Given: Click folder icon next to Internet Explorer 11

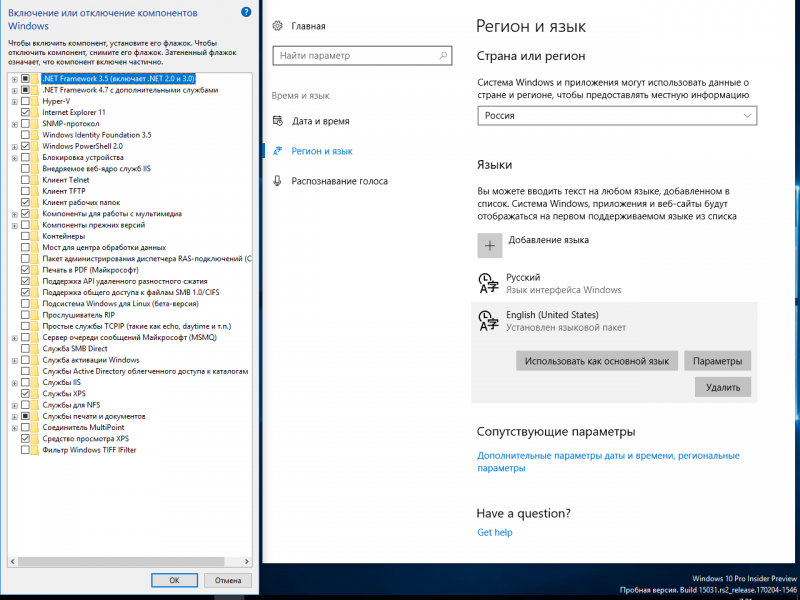Looking at the screenshot, I should point(35,112).
